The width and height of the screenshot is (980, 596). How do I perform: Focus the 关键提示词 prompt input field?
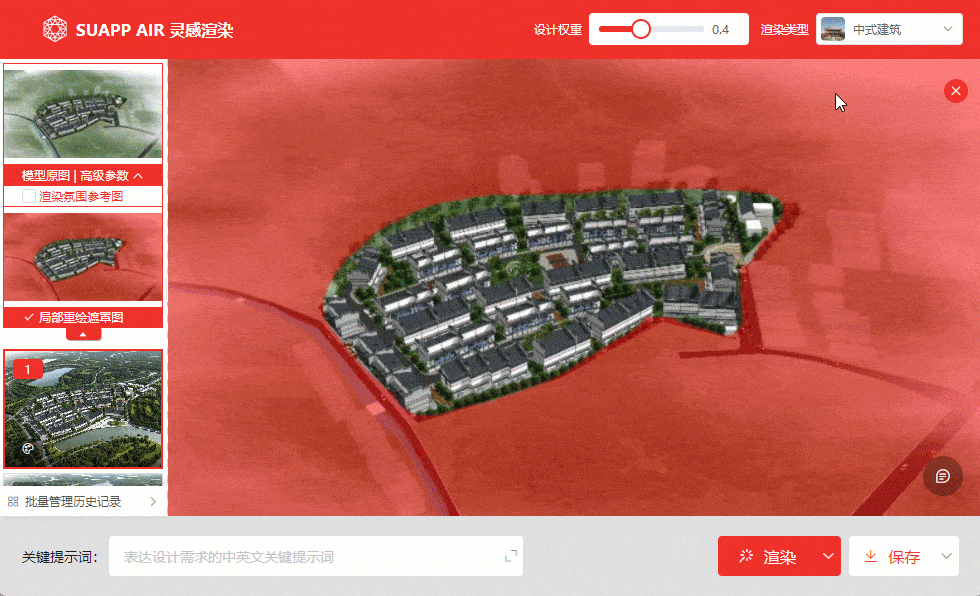pyautogui.click(x=316, y=556)
